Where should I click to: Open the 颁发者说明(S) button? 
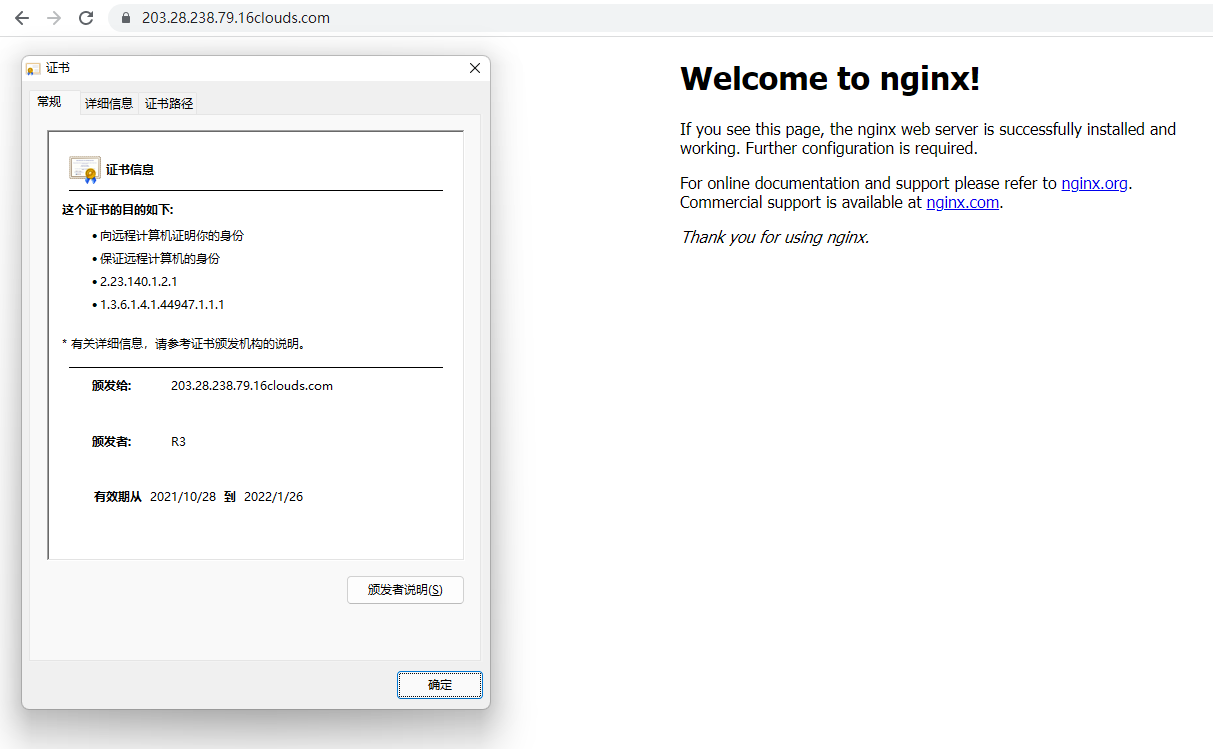point(405,590)
